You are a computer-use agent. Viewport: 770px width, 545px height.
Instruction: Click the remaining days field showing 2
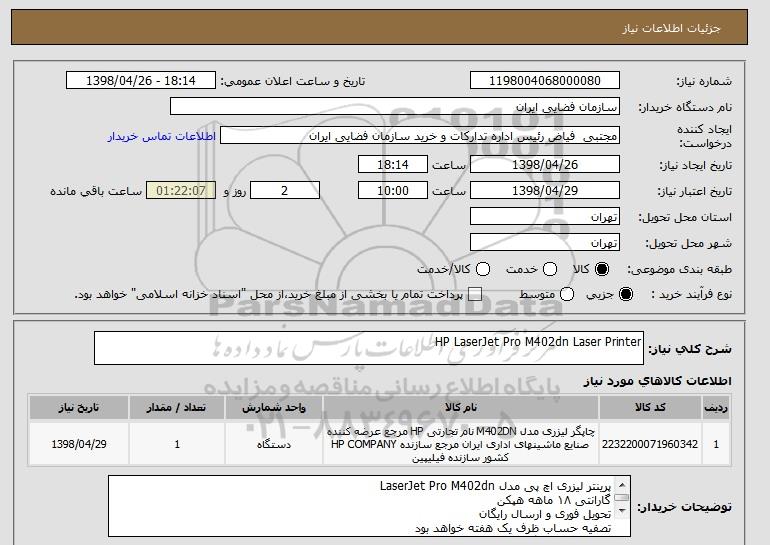[x=285, y=191]
